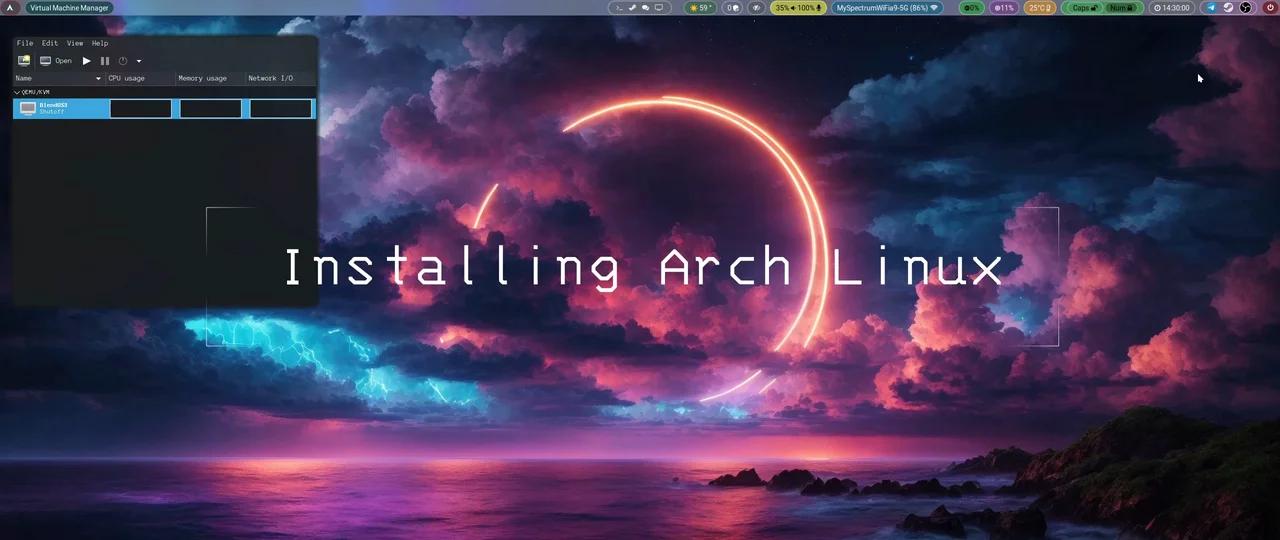Open the shutdown options dropdown arrow
Image resolution: width=1280 pixels, height=540 pixels.
(139, 61)
